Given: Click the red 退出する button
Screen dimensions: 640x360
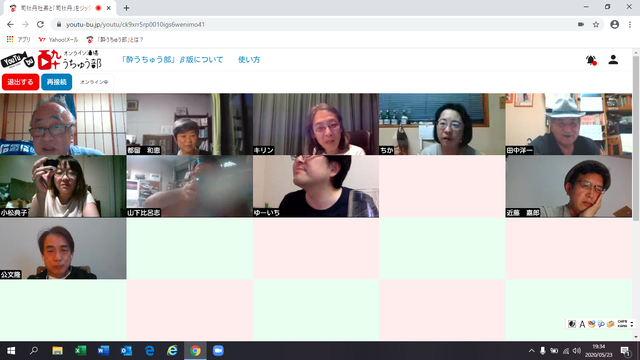Looking at the screenshot, I should coord(20,82).
